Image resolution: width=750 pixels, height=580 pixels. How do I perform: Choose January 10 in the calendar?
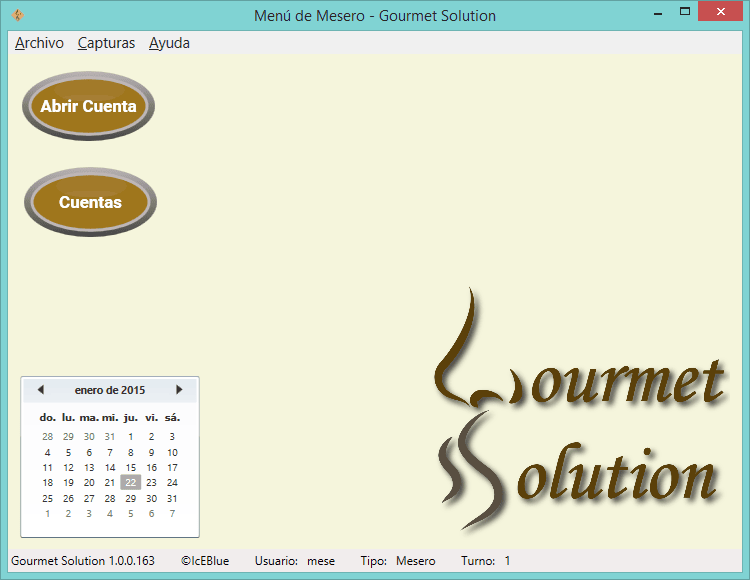(x=172, y=452)
